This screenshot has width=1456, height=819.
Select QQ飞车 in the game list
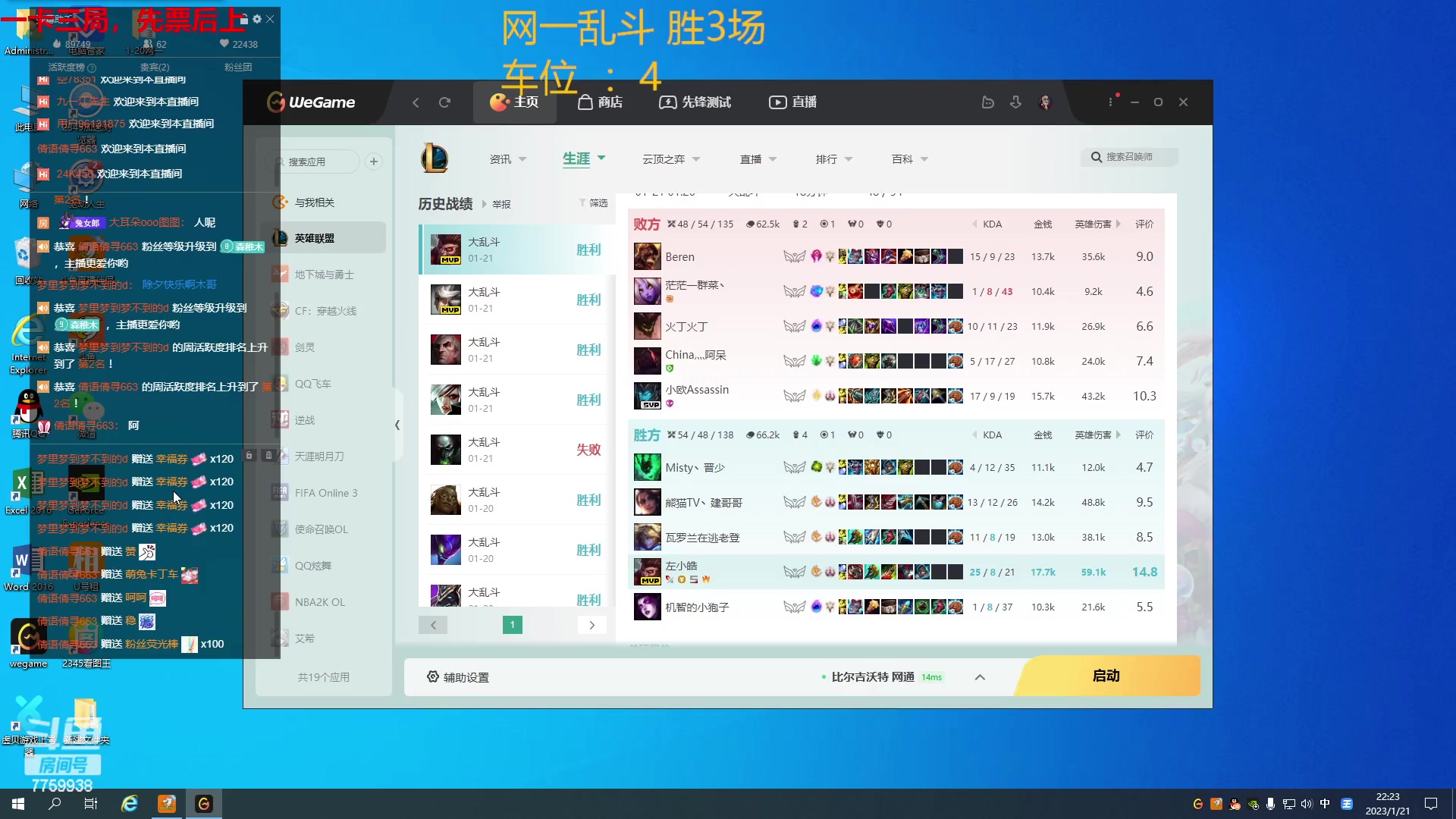[323, 384]
